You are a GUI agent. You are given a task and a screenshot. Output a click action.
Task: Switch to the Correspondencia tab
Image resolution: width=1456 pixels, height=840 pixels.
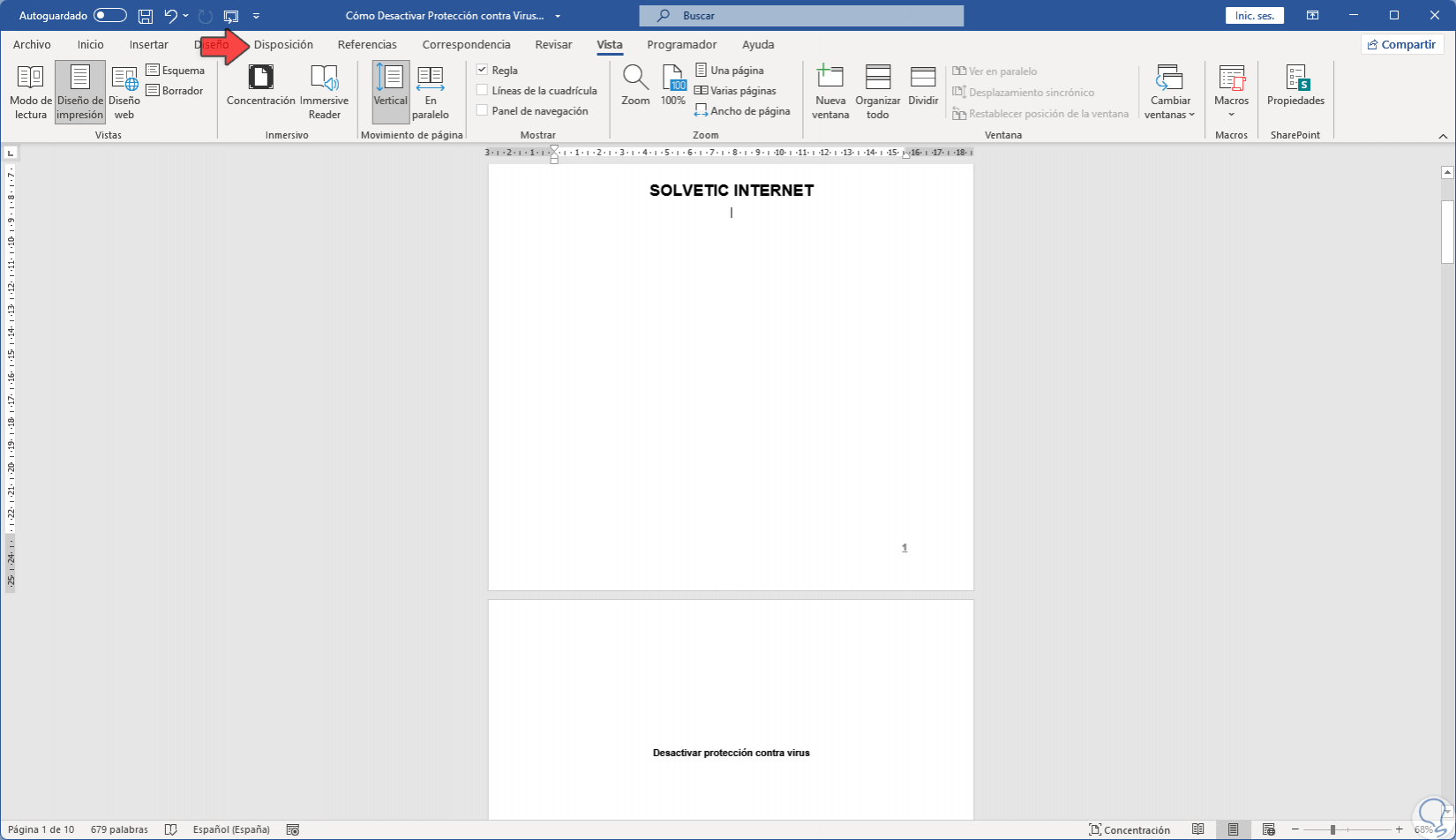[x=466, y=44]
